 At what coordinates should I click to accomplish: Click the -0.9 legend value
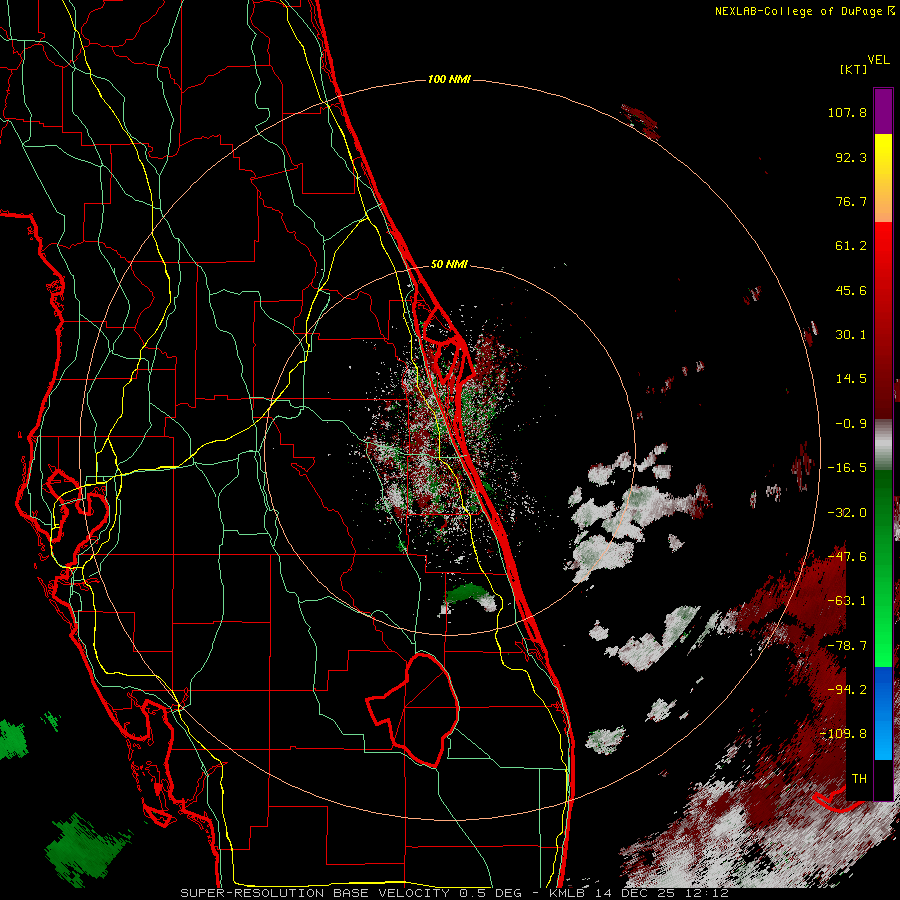click(851, 424)
